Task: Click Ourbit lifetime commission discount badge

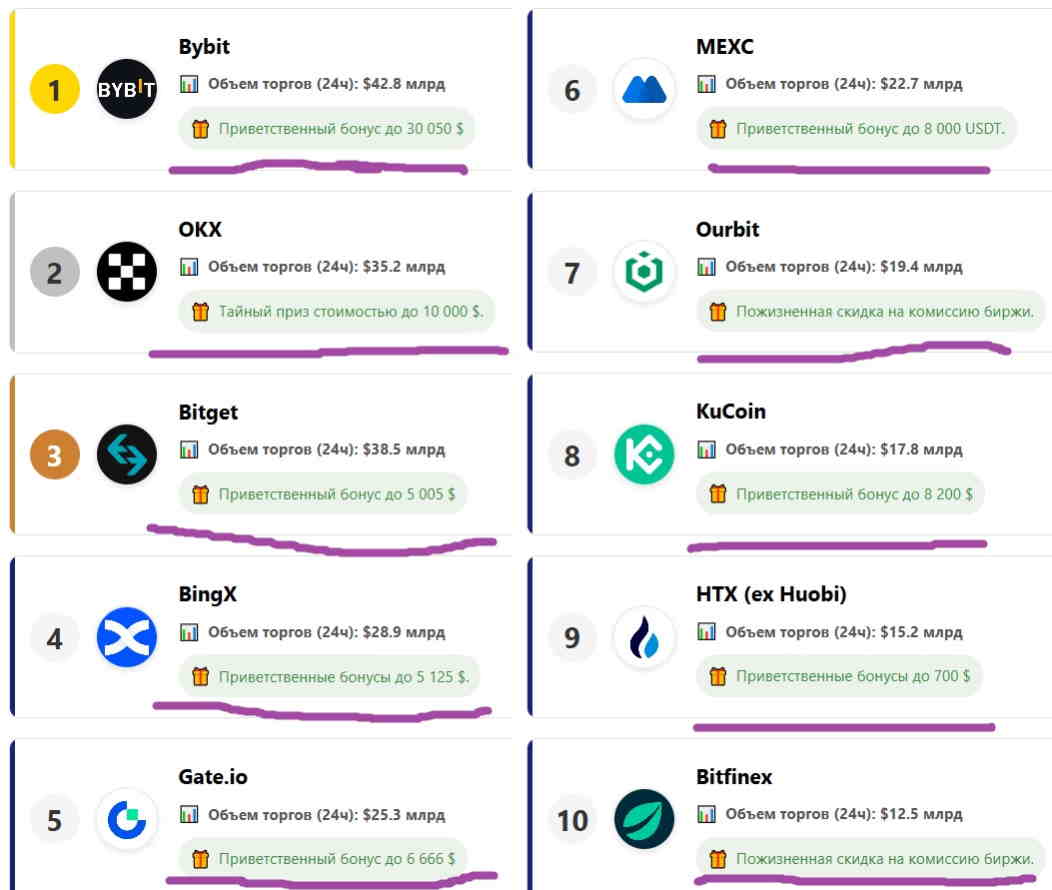Action: (871, 312)
